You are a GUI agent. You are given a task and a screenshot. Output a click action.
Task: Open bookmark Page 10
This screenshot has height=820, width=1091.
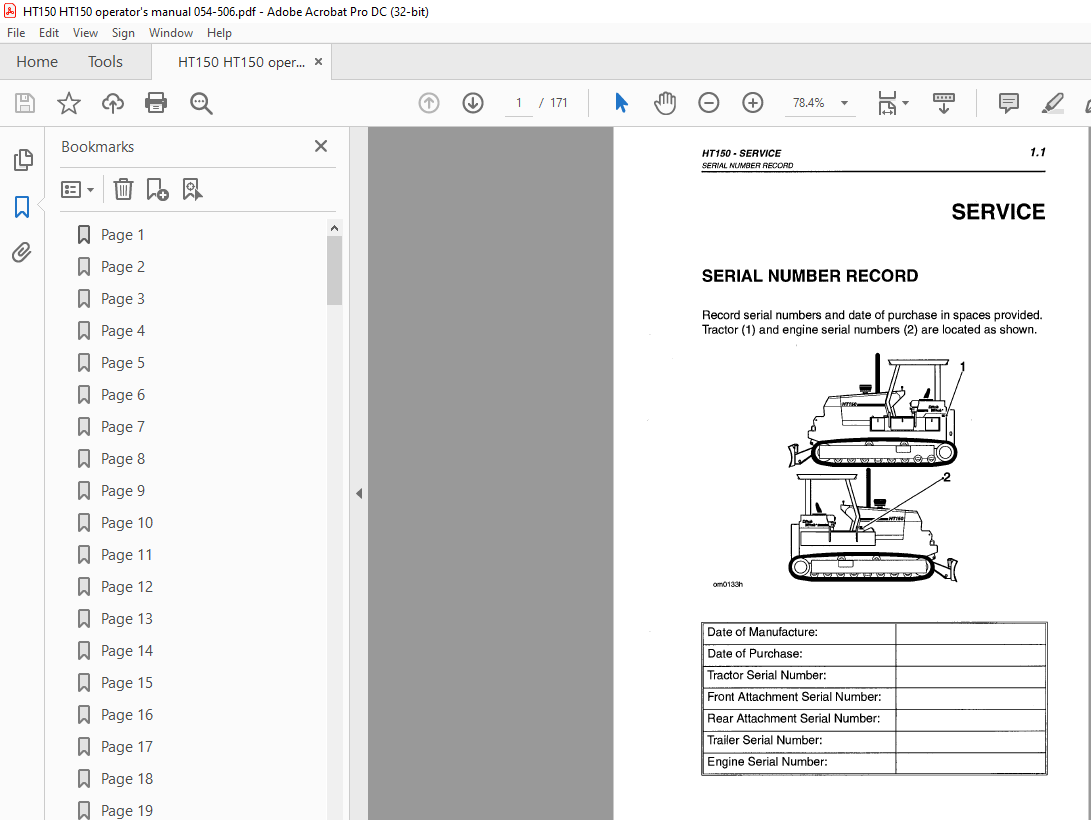pyautogui.click(x=127, y=523)
